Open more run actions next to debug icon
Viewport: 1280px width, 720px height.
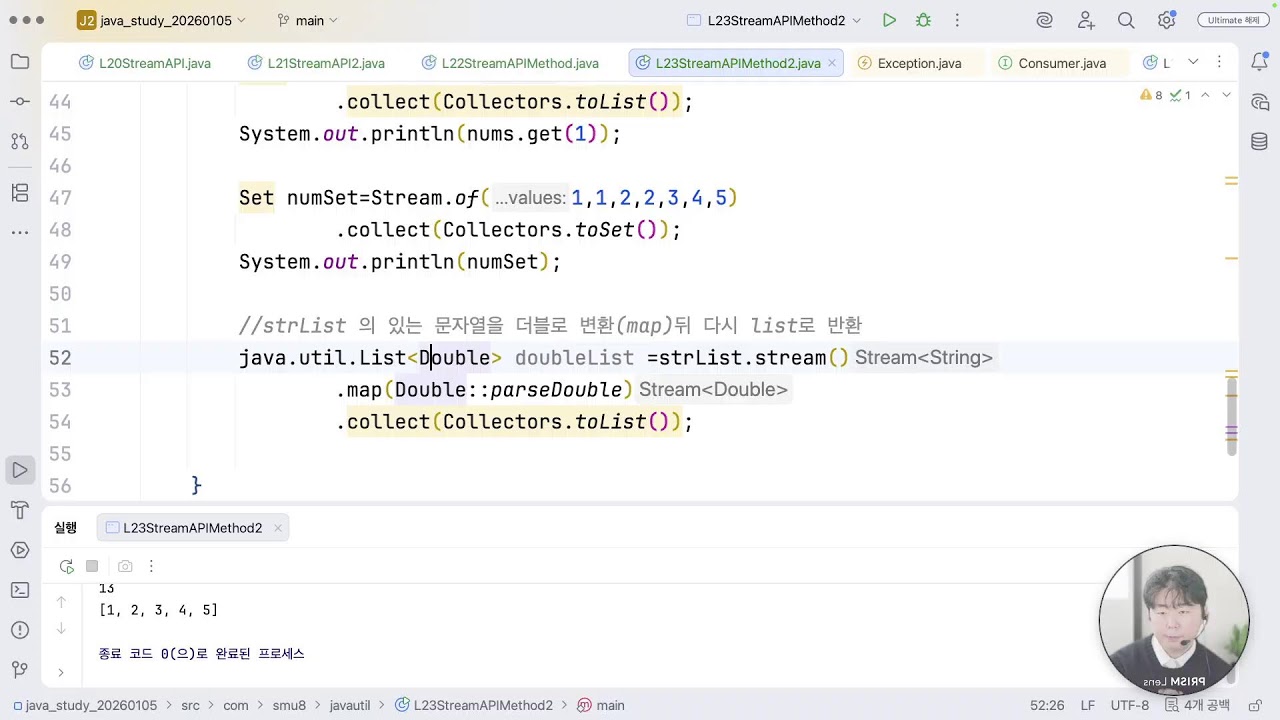coord(957,20)
